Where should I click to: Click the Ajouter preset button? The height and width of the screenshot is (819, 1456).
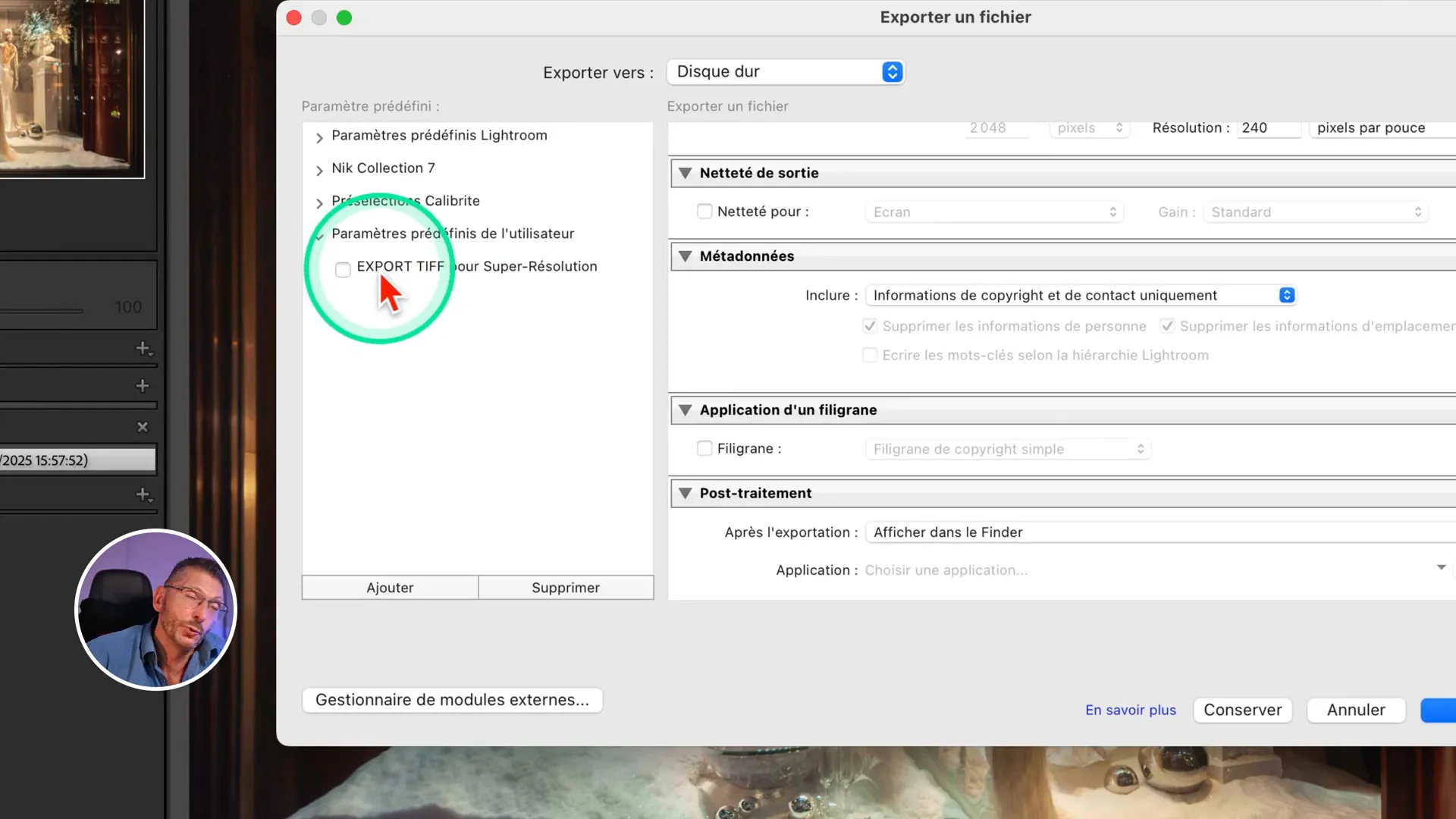(390, 588)
